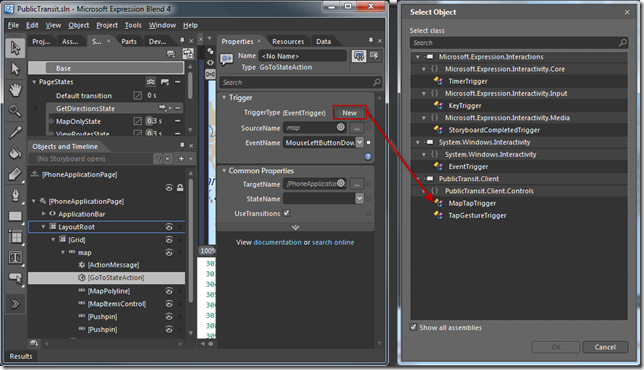This screenshot has height=370, width=644.
Task: Select the Rectangle shape tool
Action: pyautogui.click(x=15, y=216)
